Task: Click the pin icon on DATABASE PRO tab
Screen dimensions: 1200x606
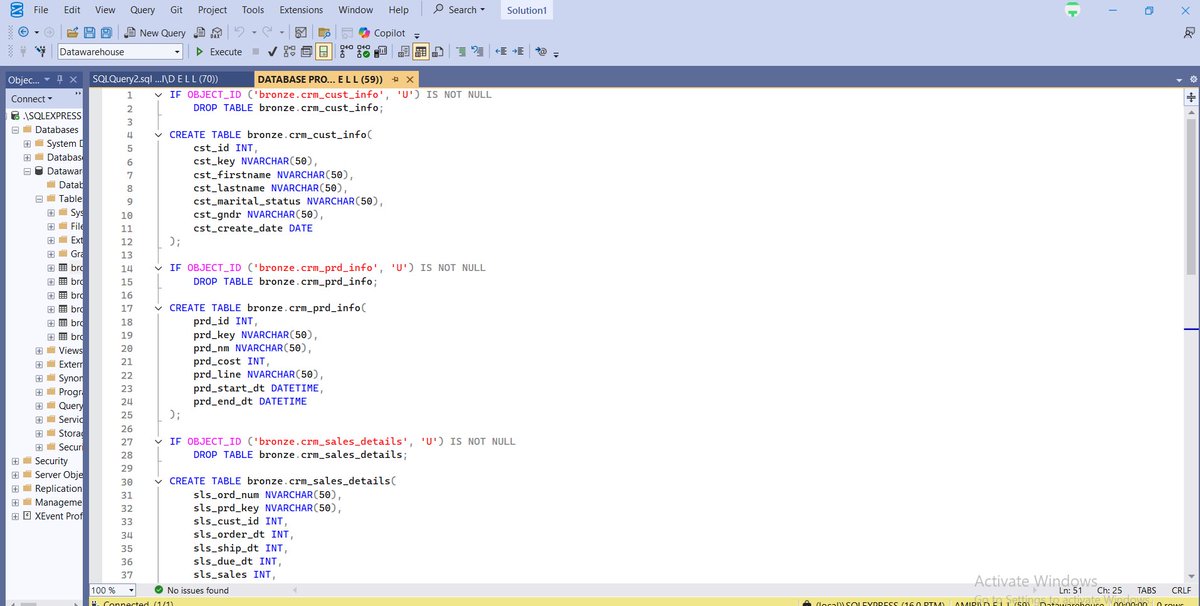Action: (x=396, y=79)
